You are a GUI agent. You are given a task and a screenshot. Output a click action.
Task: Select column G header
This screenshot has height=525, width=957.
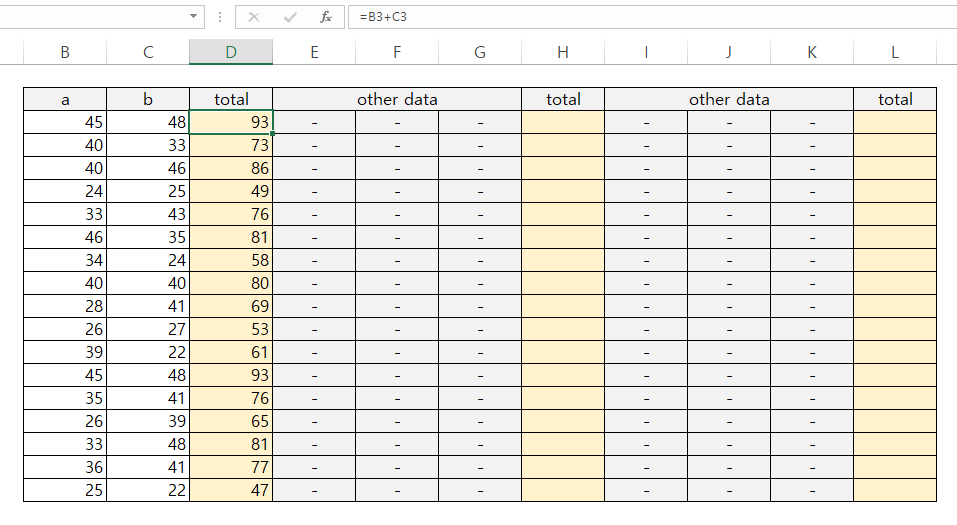(x=480, y=52)
